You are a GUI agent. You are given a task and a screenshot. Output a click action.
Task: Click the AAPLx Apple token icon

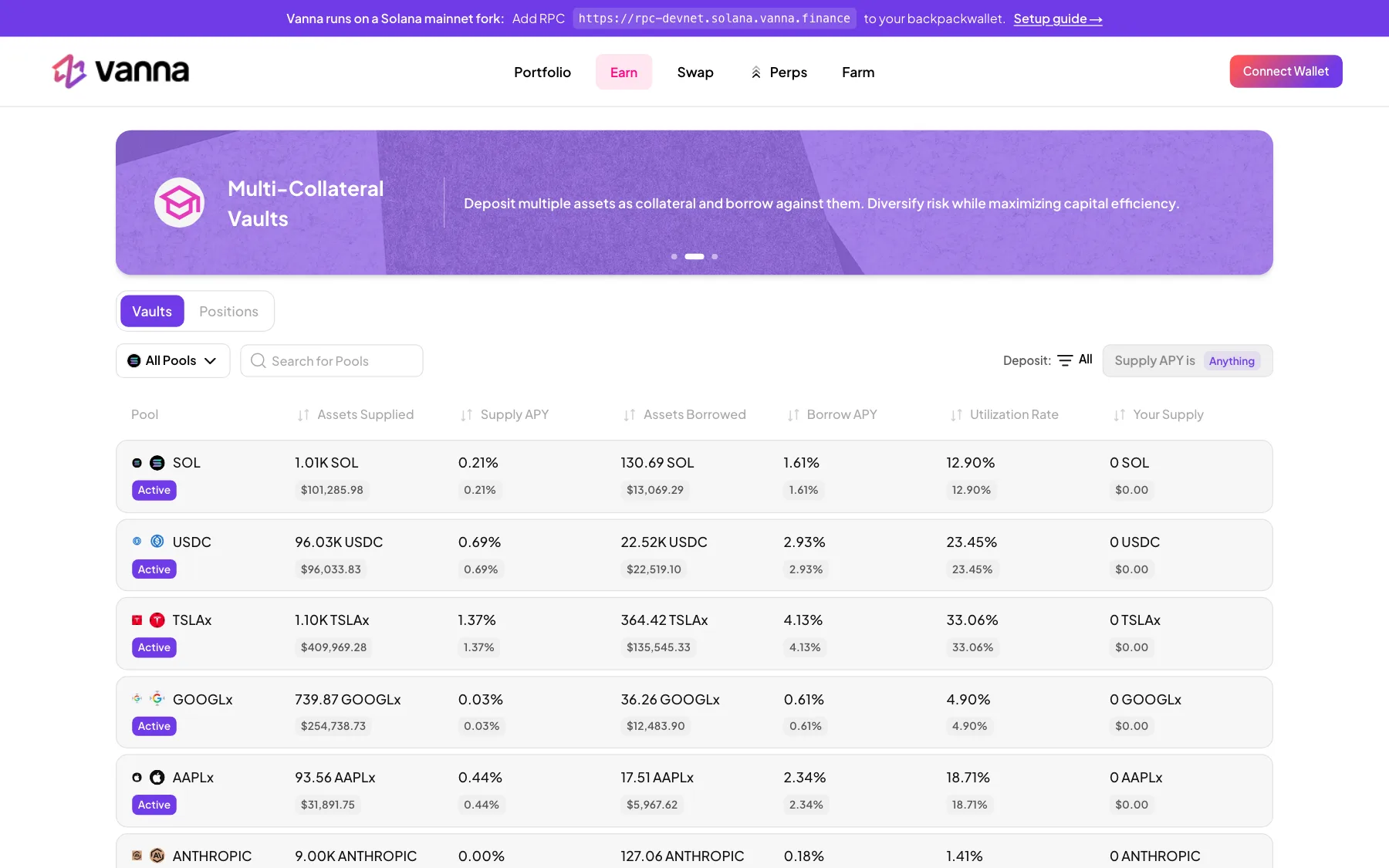[x=157, y=778]
